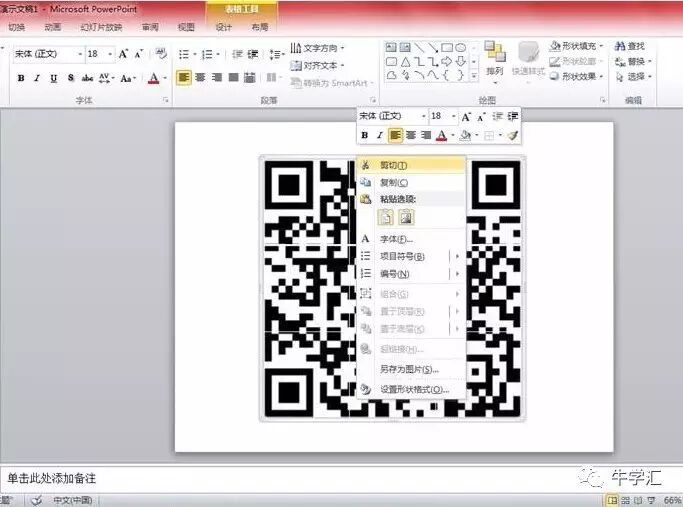Choose 复制(C) copy from the context menu
This screenshot has width=683, height=507.
tap(411, 183)
